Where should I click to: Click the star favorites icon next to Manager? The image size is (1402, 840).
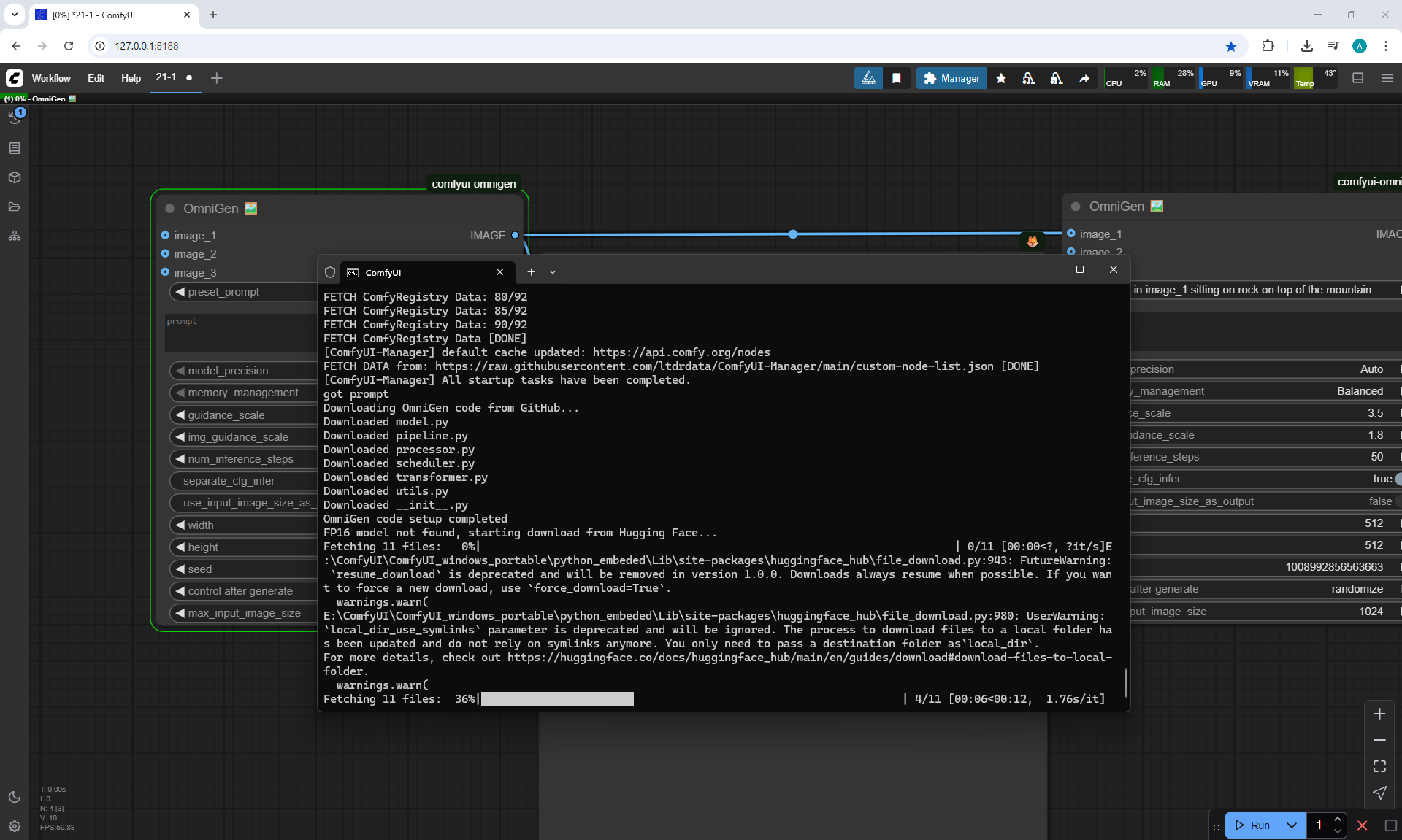pos(1001,78)
